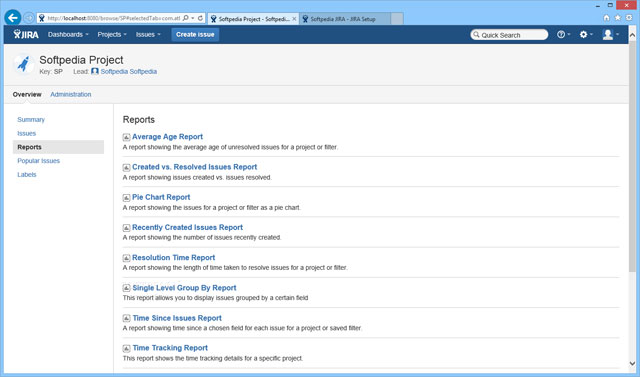This screenshot has height=377, width=640.
Task: Click the Softpedia Project rocket avatar
Action: 23,64
